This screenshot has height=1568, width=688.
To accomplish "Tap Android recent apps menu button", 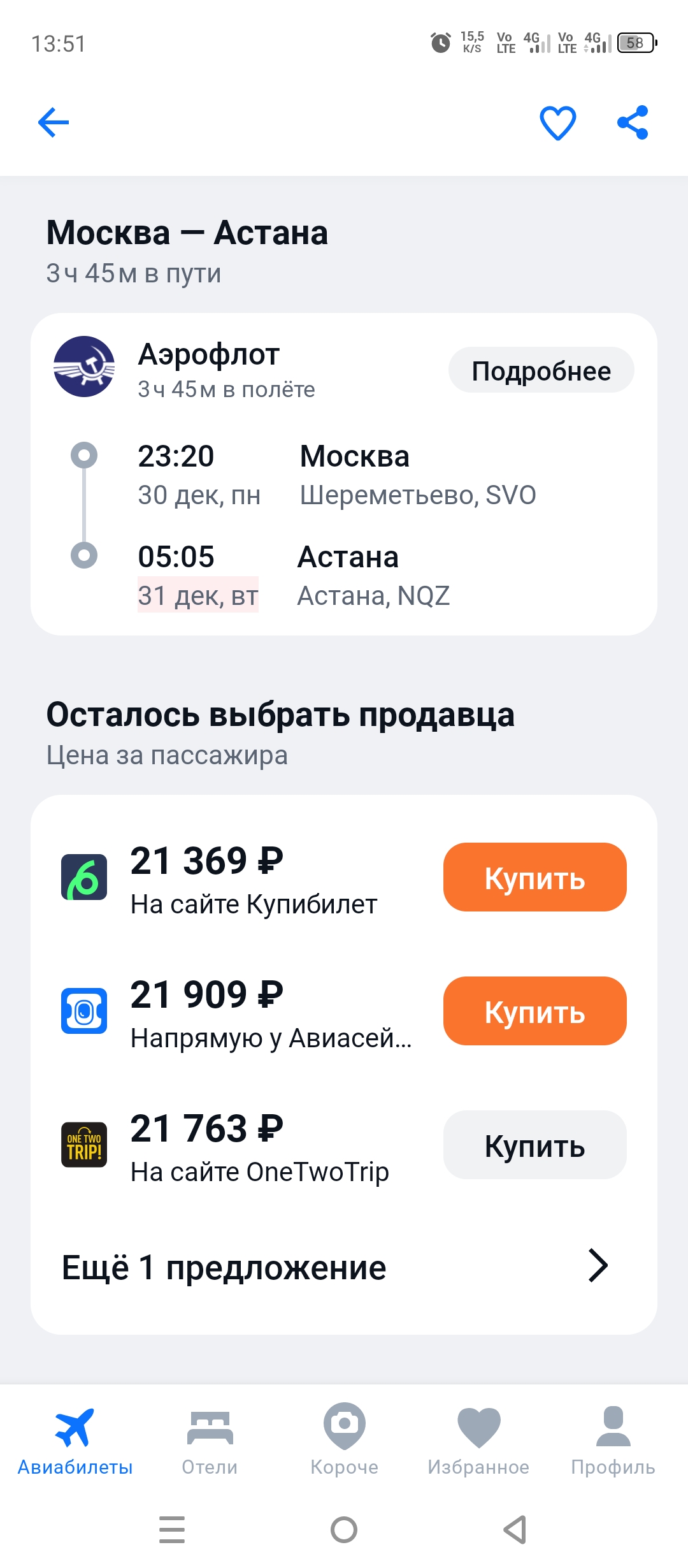I will pos(172,1530).
